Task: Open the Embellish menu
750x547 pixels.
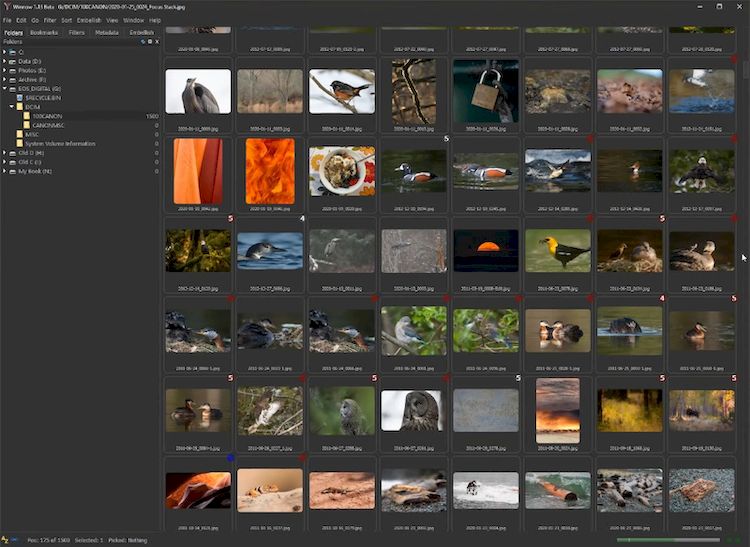Action: pyautogui.click(x=88, y=20)
